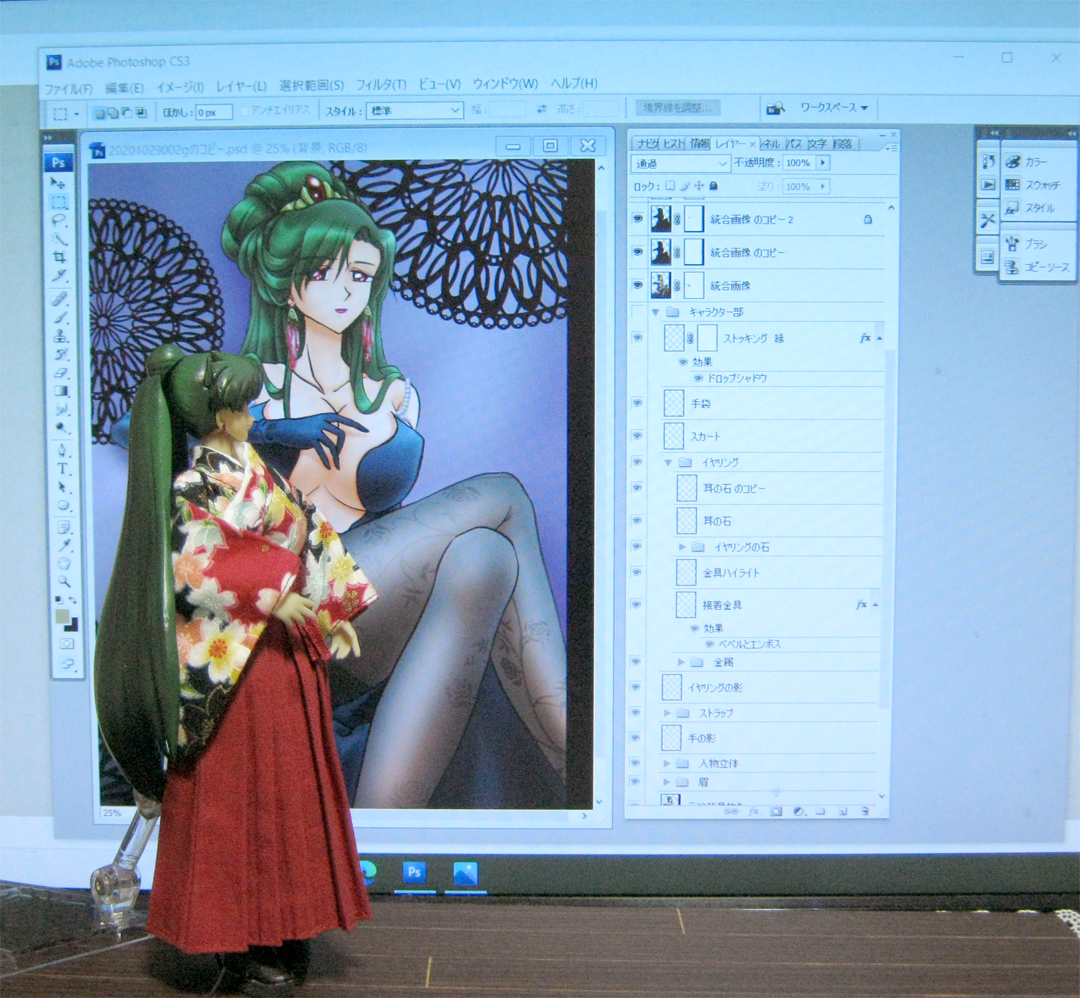
Task: Select the Lasso tool
Action: [x=59, y=220]
